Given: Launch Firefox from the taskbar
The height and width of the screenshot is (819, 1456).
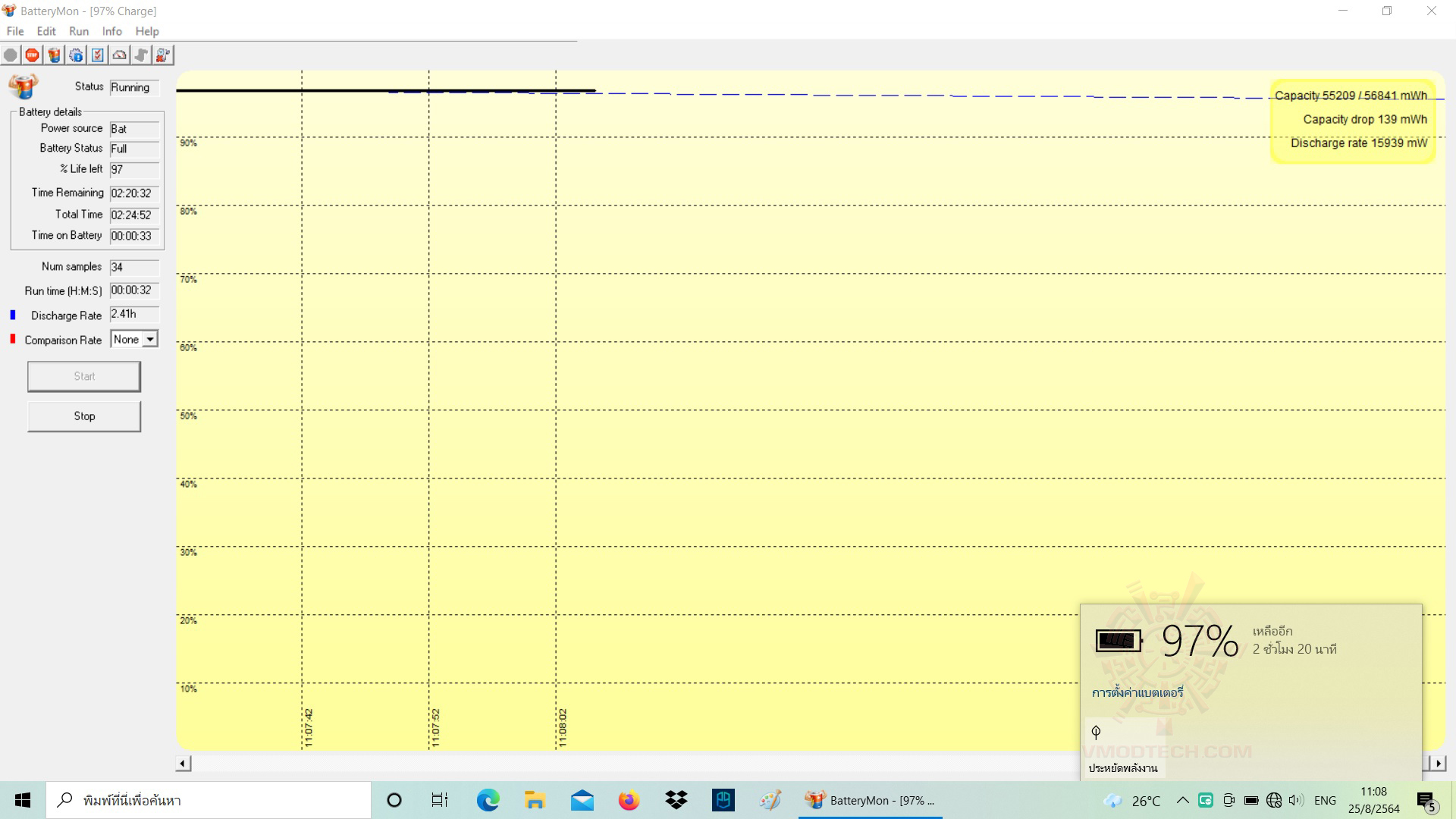Looking at the screenshot, I should tap(629, 800).
